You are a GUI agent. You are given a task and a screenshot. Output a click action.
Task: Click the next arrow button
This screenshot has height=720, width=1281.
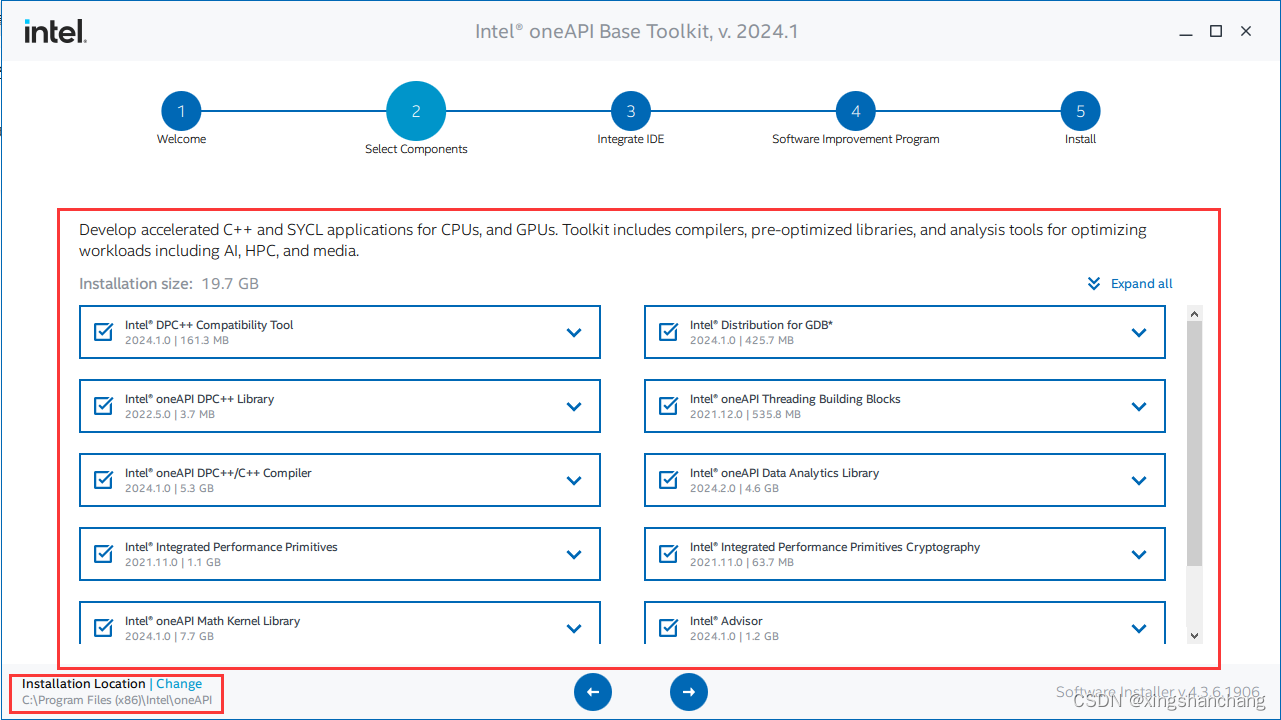click(x=688, y=692)
